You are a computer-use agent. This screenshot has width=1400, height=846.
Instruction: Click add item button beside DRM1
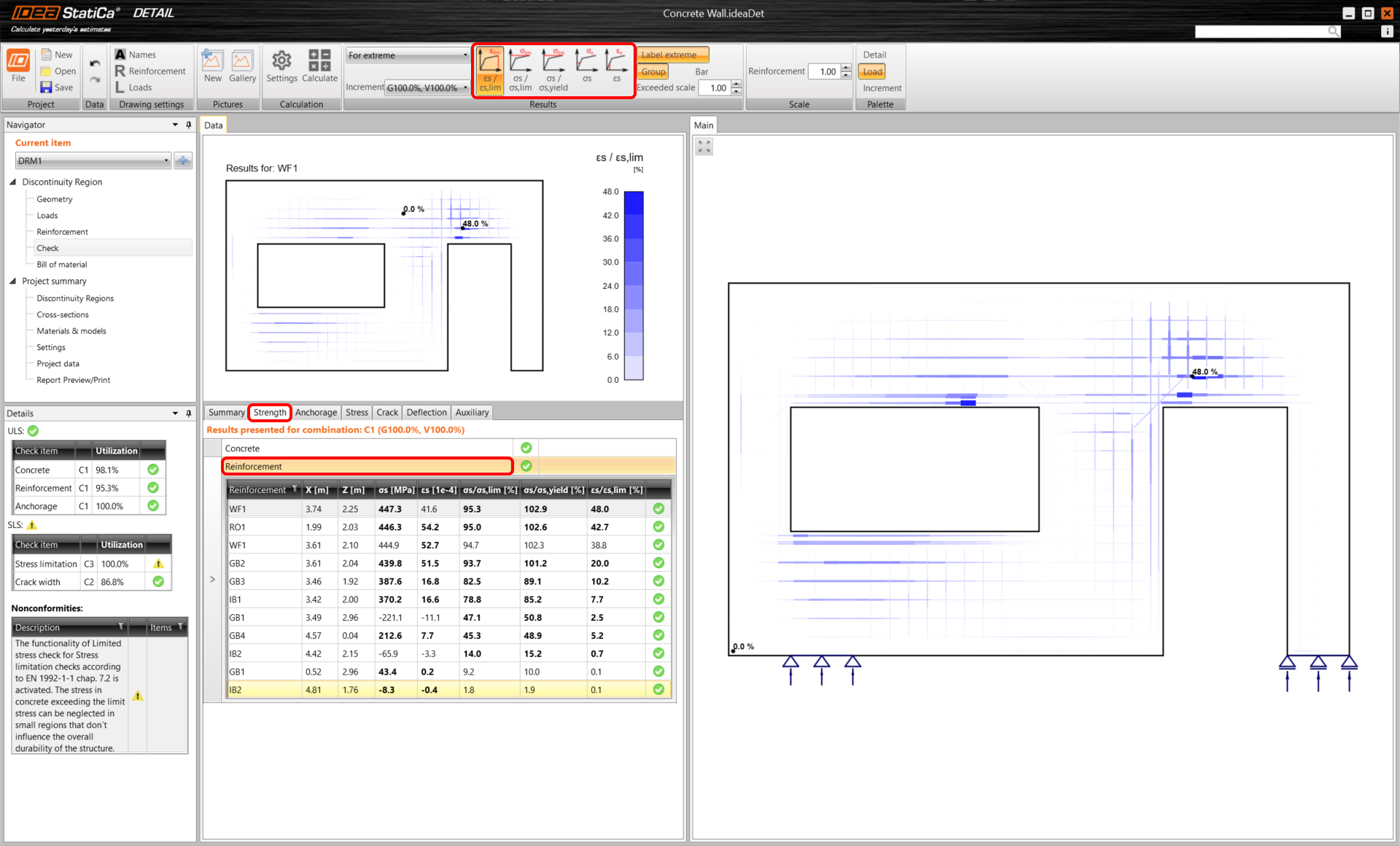coord(183,160)
